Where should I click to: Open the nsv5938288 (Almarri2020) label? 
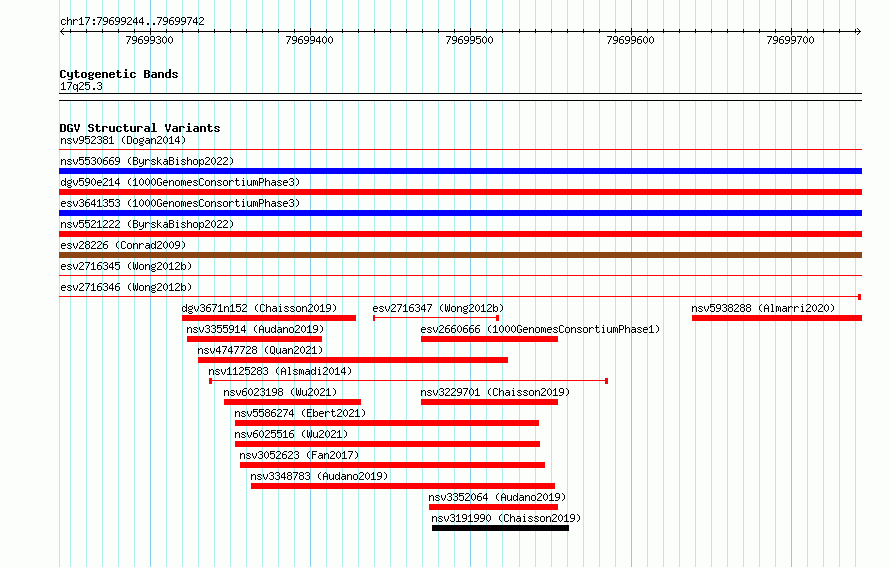point(763,308)
